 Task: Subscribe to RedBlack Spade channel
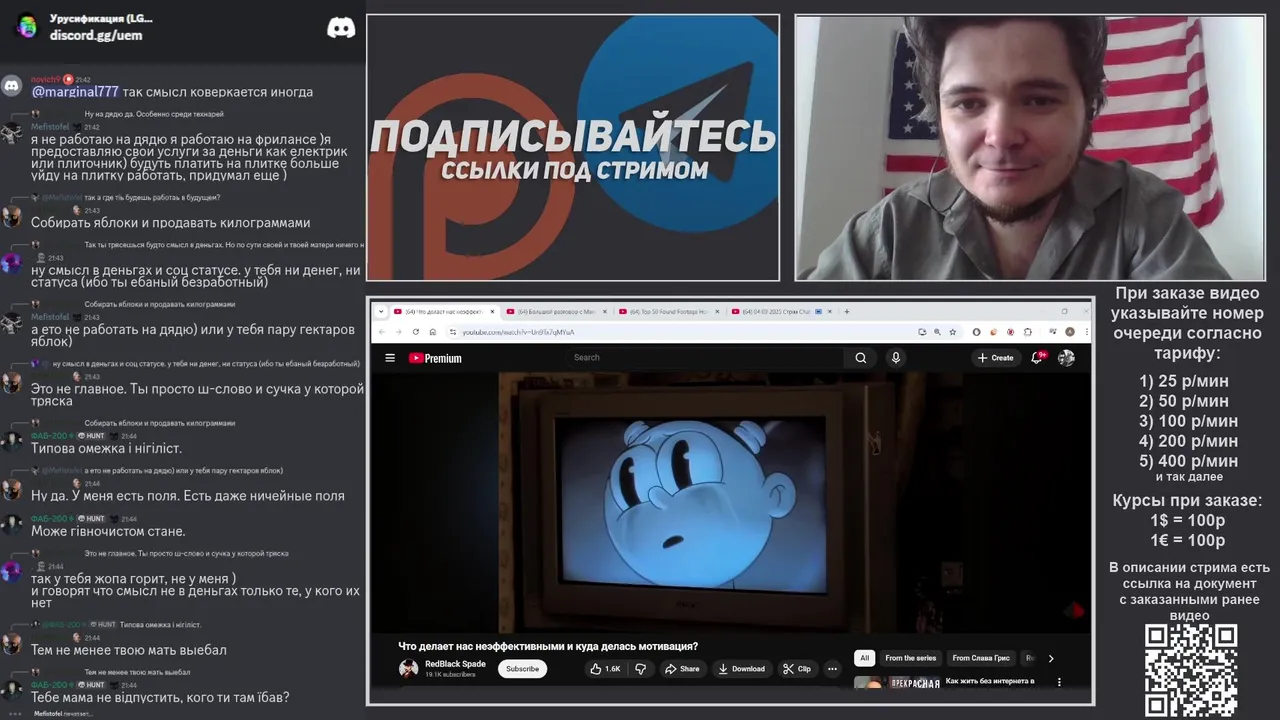pos(522,669)
